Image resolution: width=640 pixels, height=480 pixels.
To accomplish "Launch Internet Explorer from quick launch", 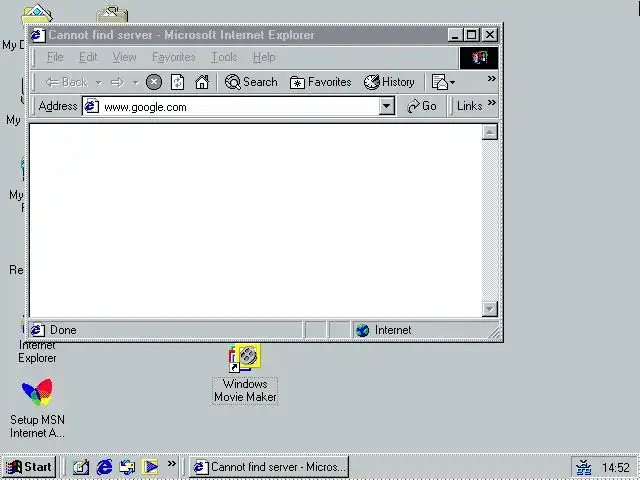I will (104, 467).
